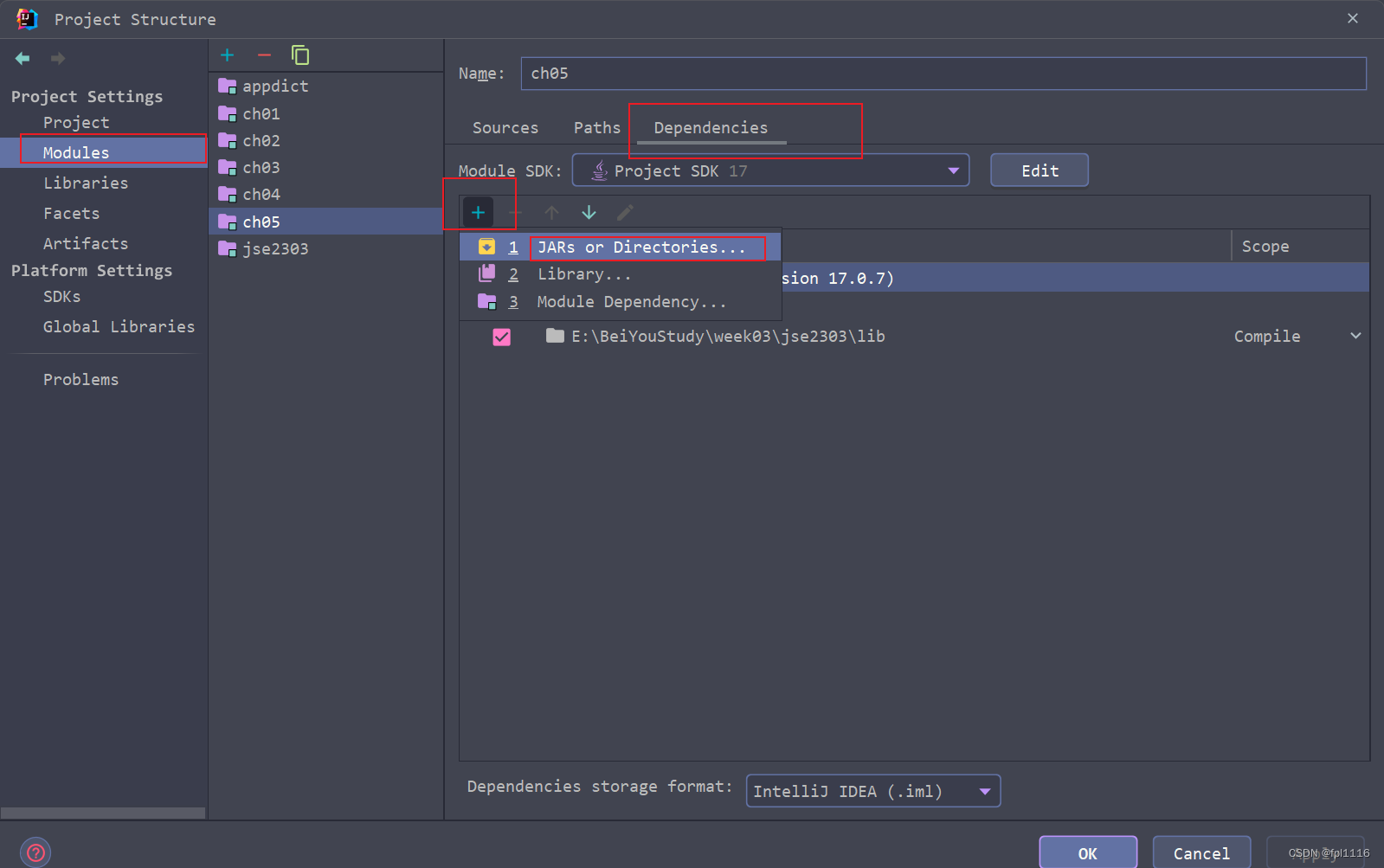1384x868 pixels.
Task: Click the forward navigation arrow
Action: tap(58, 58)
